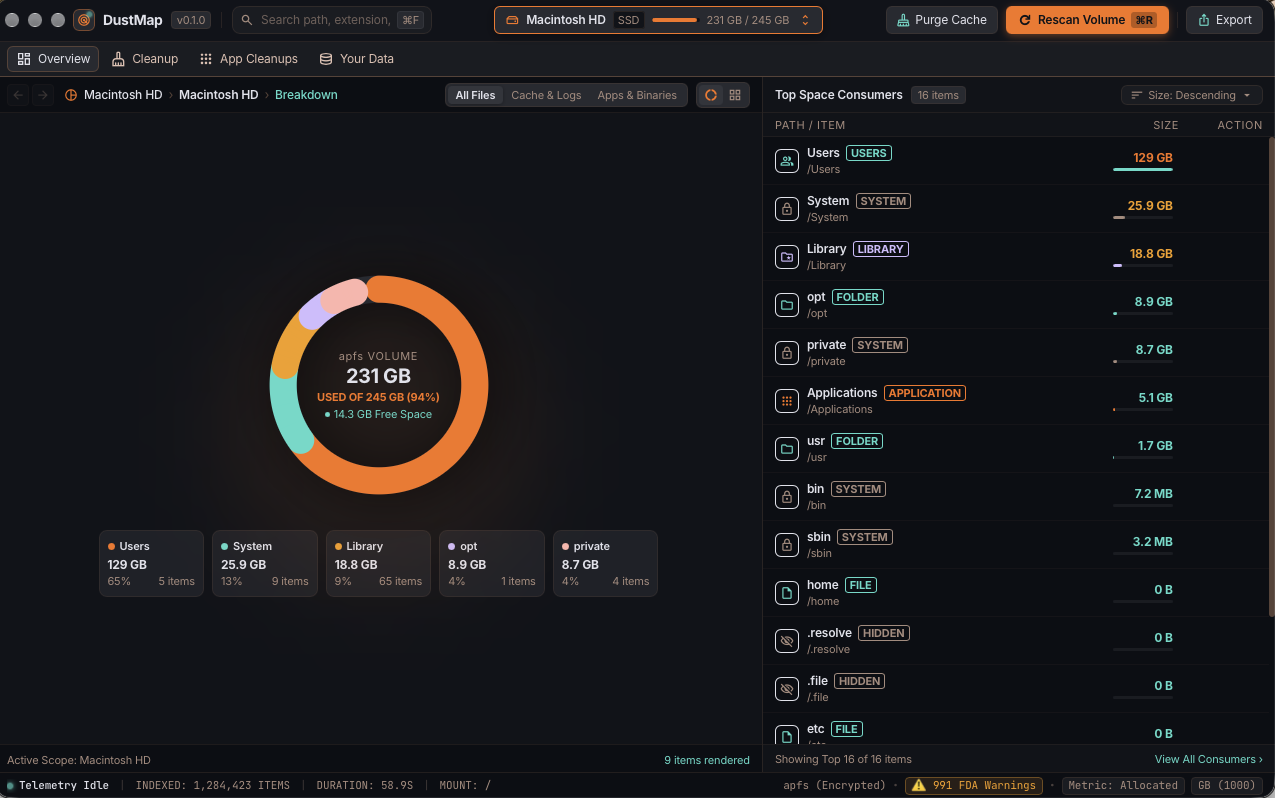Export the scan results
The image size is (1275, 798).
coord(1224,20)
